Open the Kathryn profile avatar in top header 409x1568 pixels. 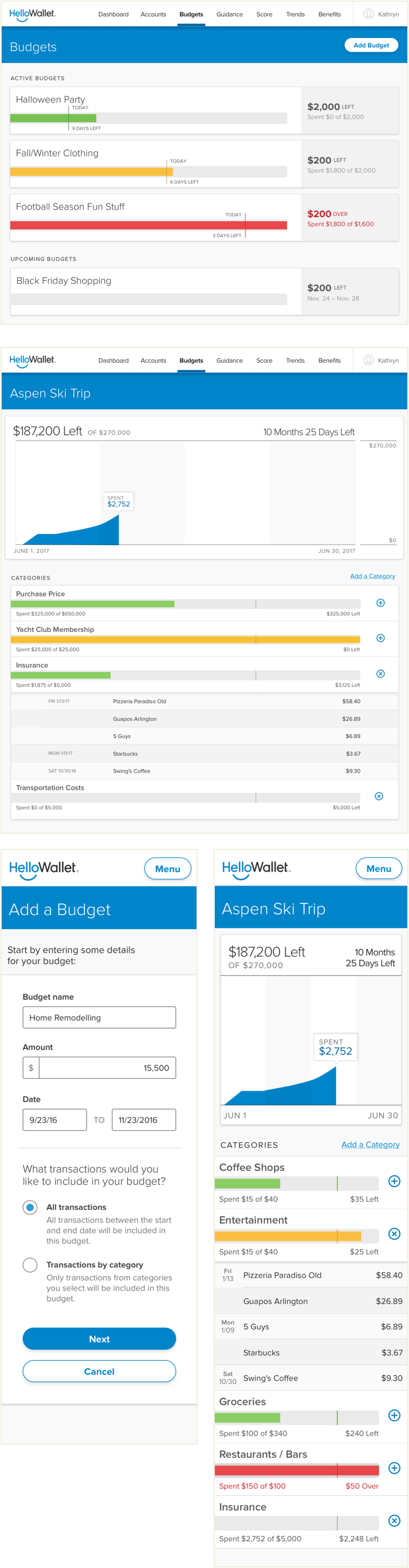pos(368,13)
